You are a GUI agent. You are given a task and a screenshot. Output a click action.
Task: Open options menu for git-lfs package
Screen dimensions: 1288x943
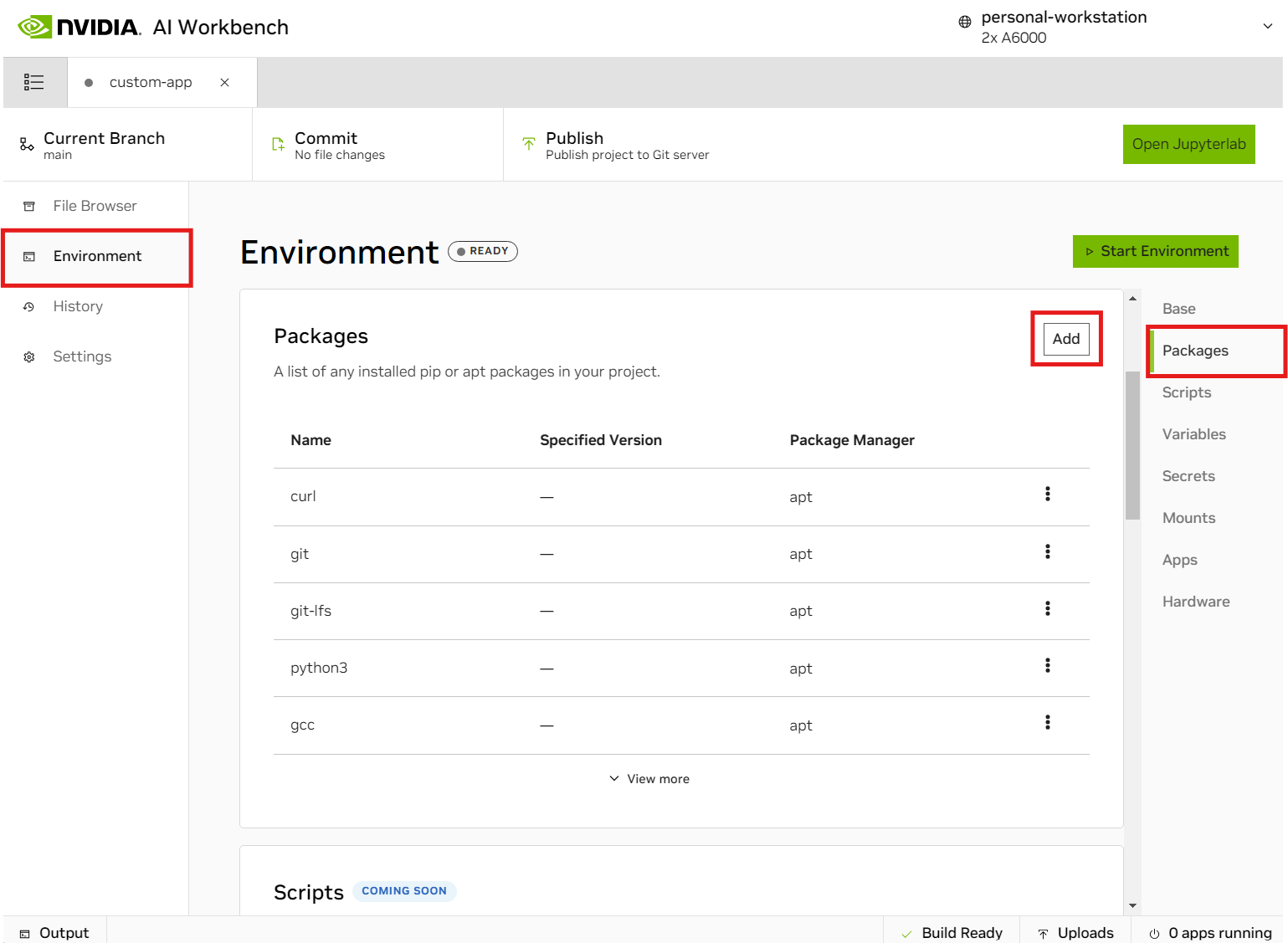[1047, 608]
